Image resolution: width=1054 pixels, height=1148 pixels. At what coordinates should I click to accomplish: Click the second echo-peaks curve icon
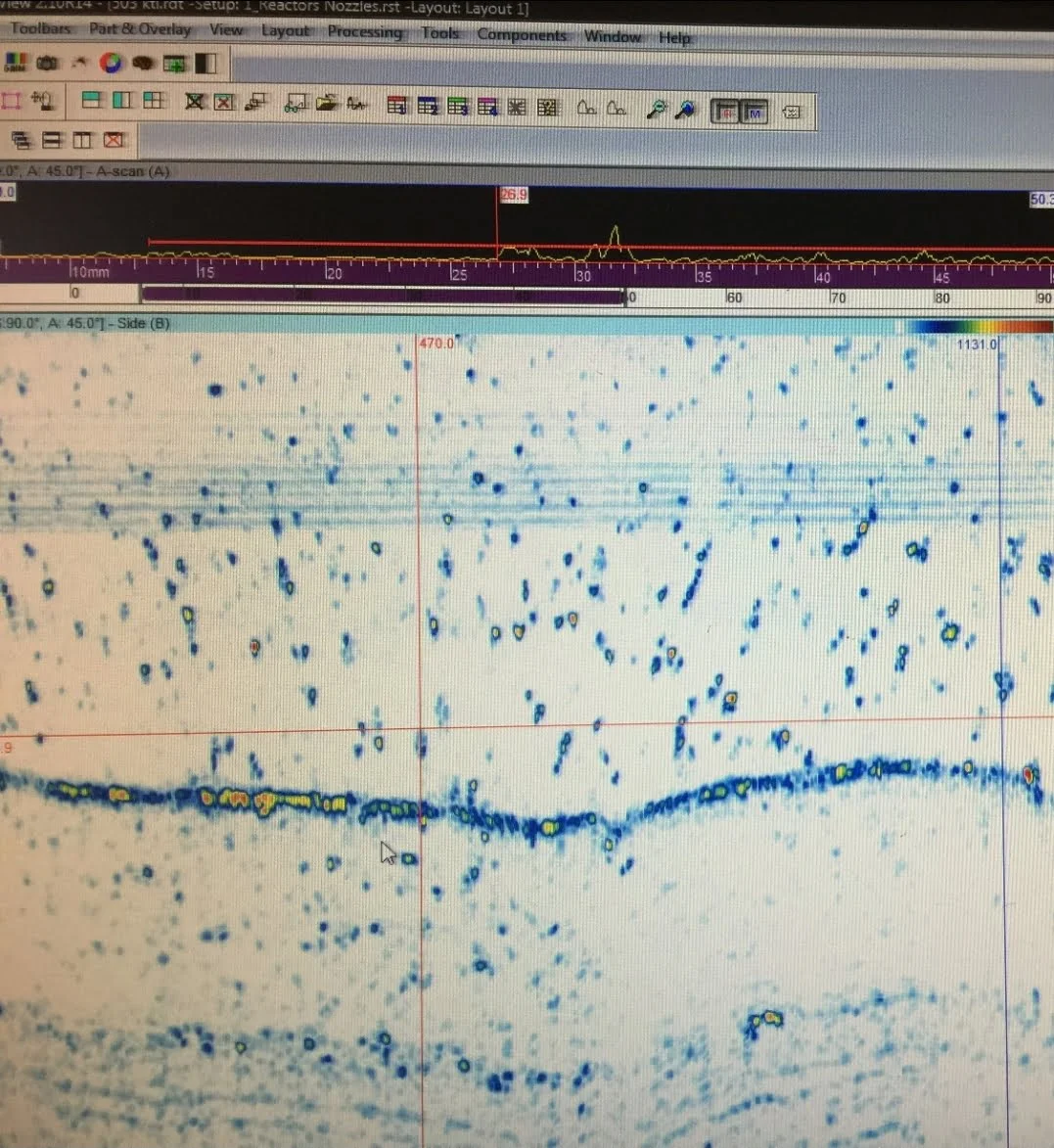pyautogui.click(x=617, y=109)
